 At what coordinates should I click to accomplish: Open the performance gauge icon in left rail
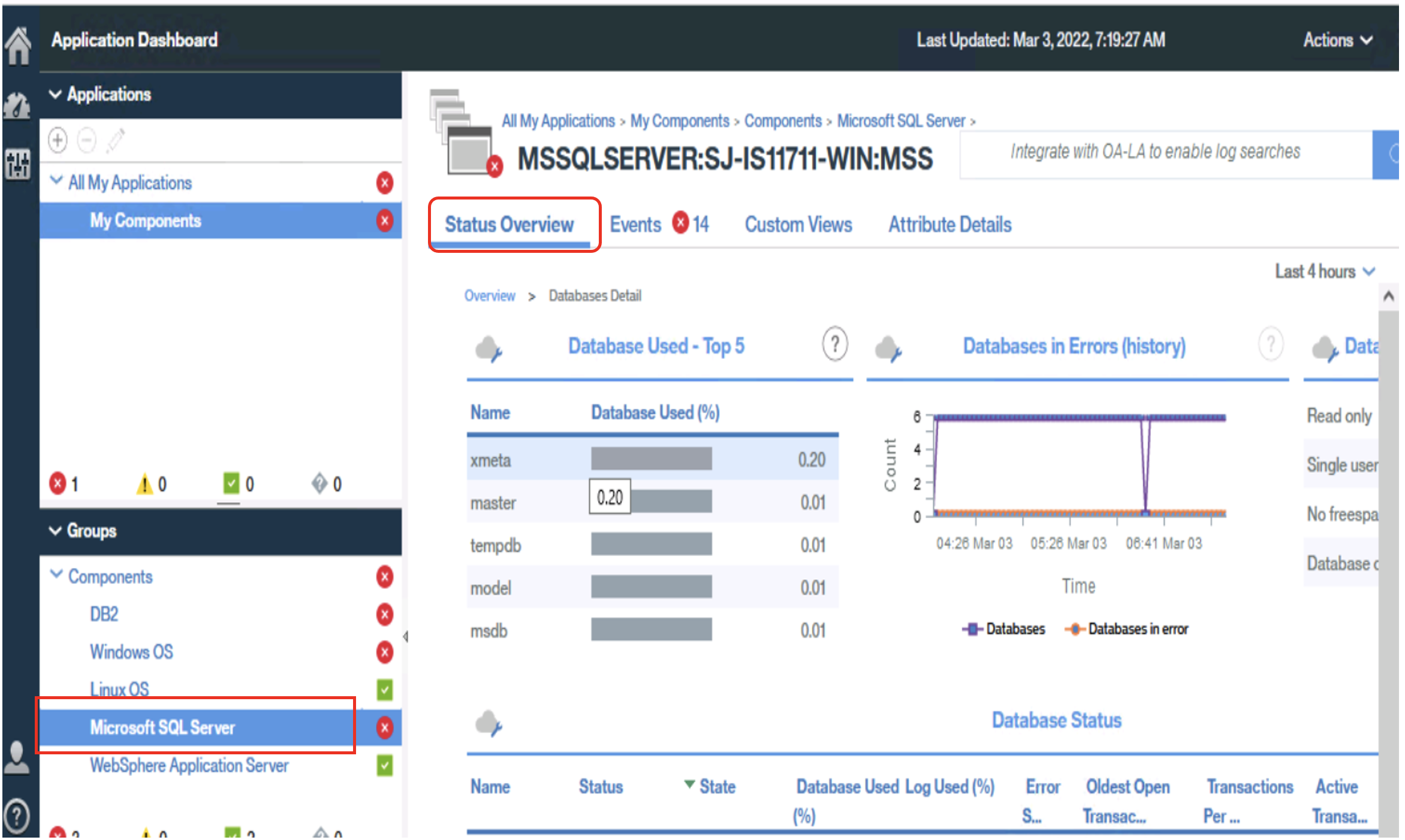tap(17, 105)
